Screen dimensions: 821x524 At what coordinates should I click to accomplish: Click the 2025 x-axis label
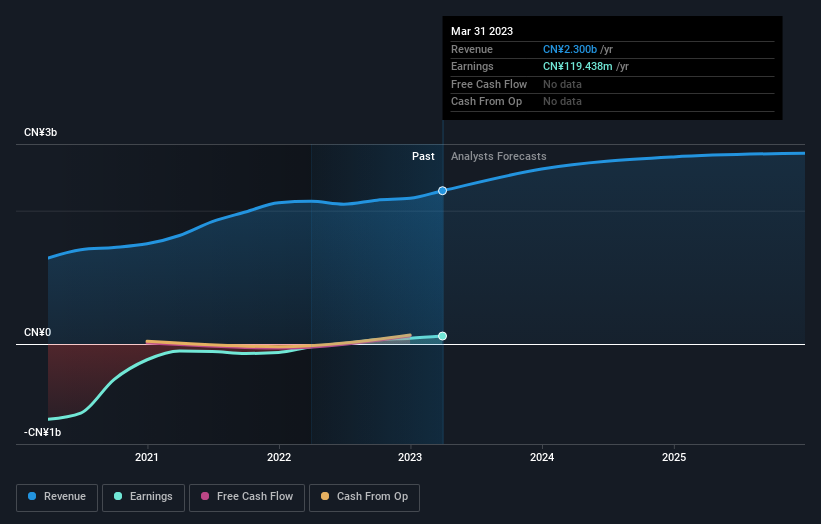pyautogui.click(x=674, y=457)
